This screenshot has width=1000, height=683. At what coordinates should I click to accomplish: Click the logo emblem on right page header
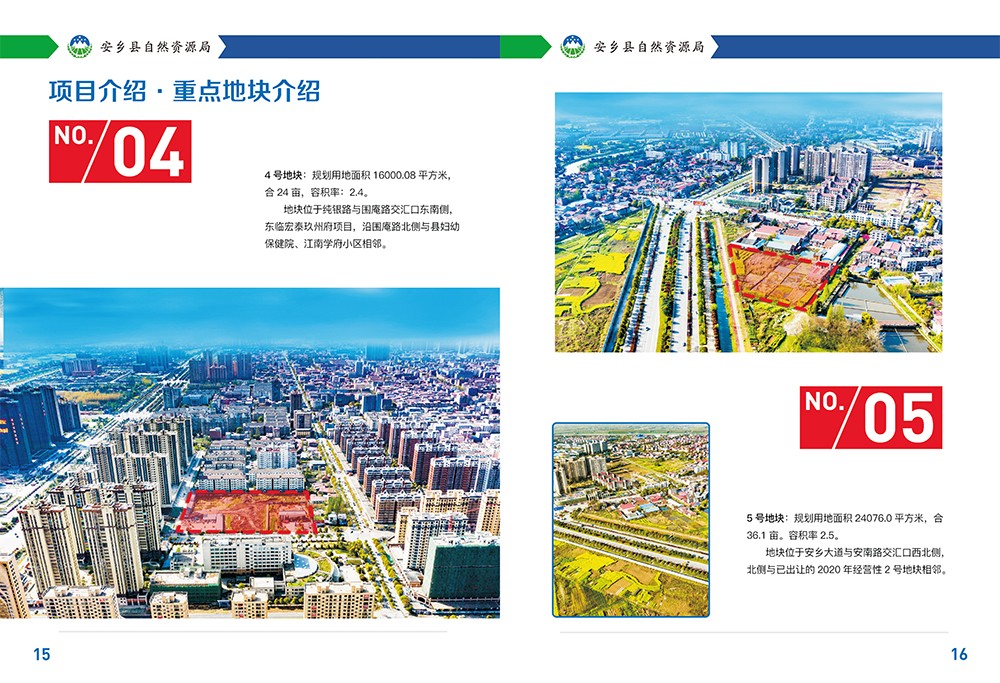pos(573,47)
